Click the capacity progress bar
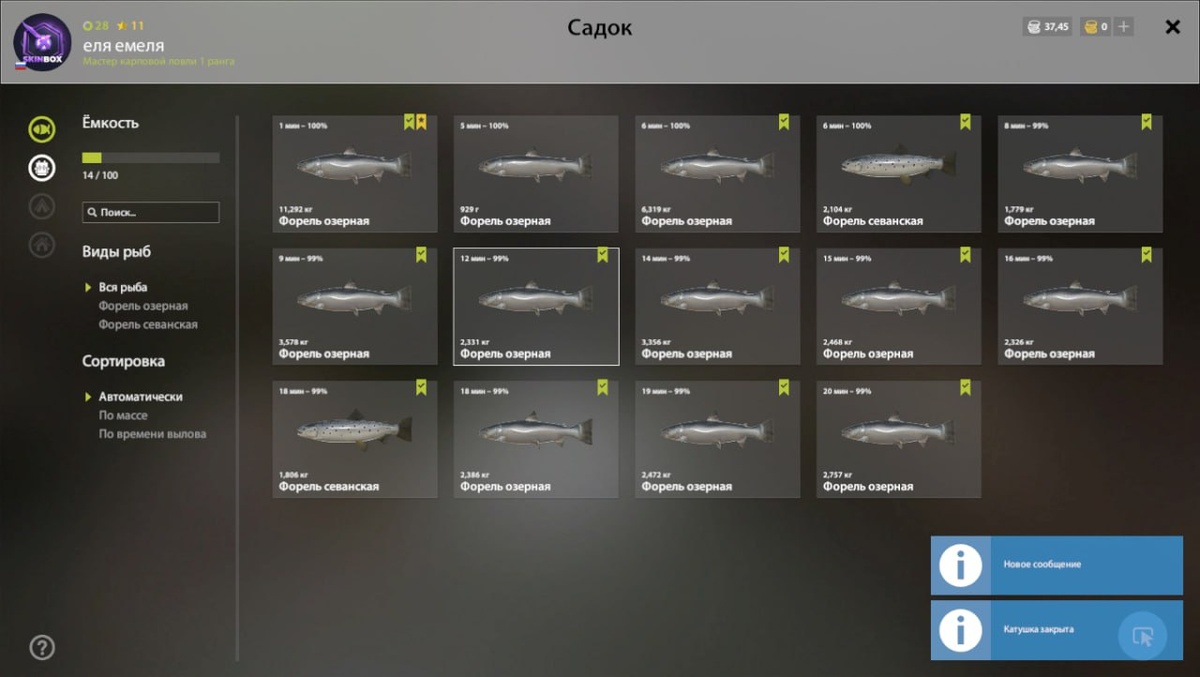 point(151,158)
